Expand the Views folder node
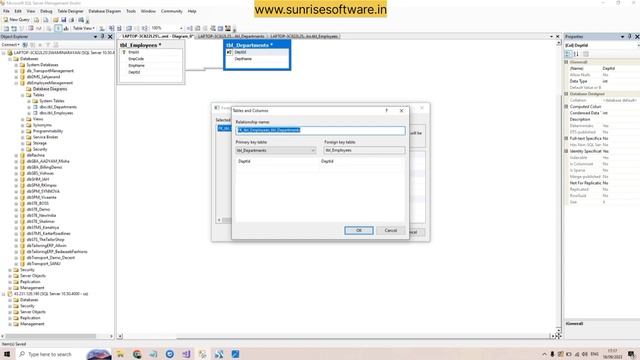The height and width of the screenshot is (360, 640). click(x=23, y=119)
